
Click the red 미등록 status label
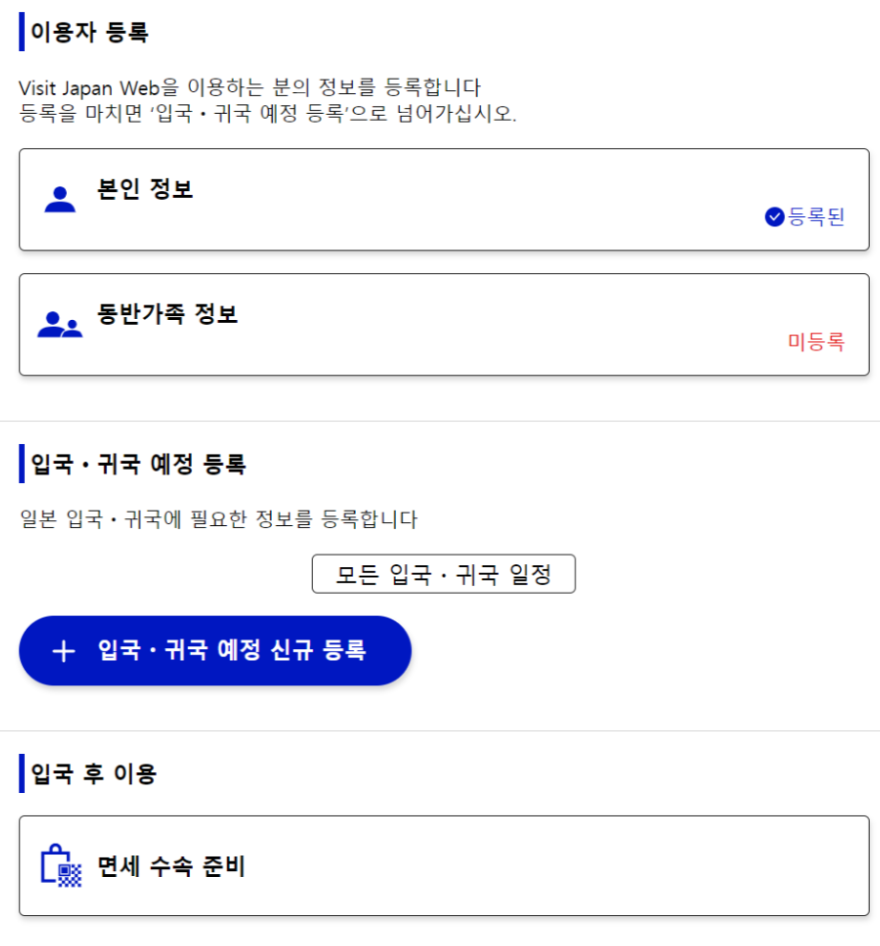815,341
